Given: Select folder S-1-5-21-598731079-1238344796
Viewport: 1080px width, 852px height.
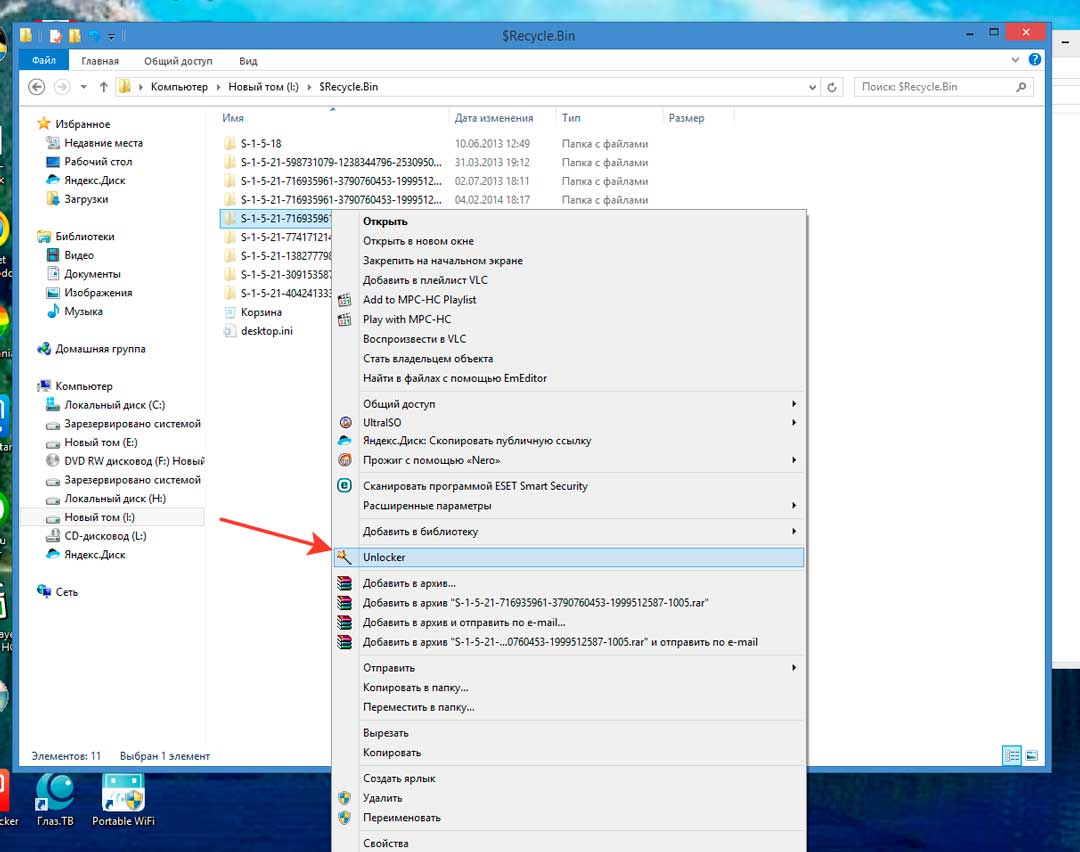Looking at the screenshot, I should 340,162.
